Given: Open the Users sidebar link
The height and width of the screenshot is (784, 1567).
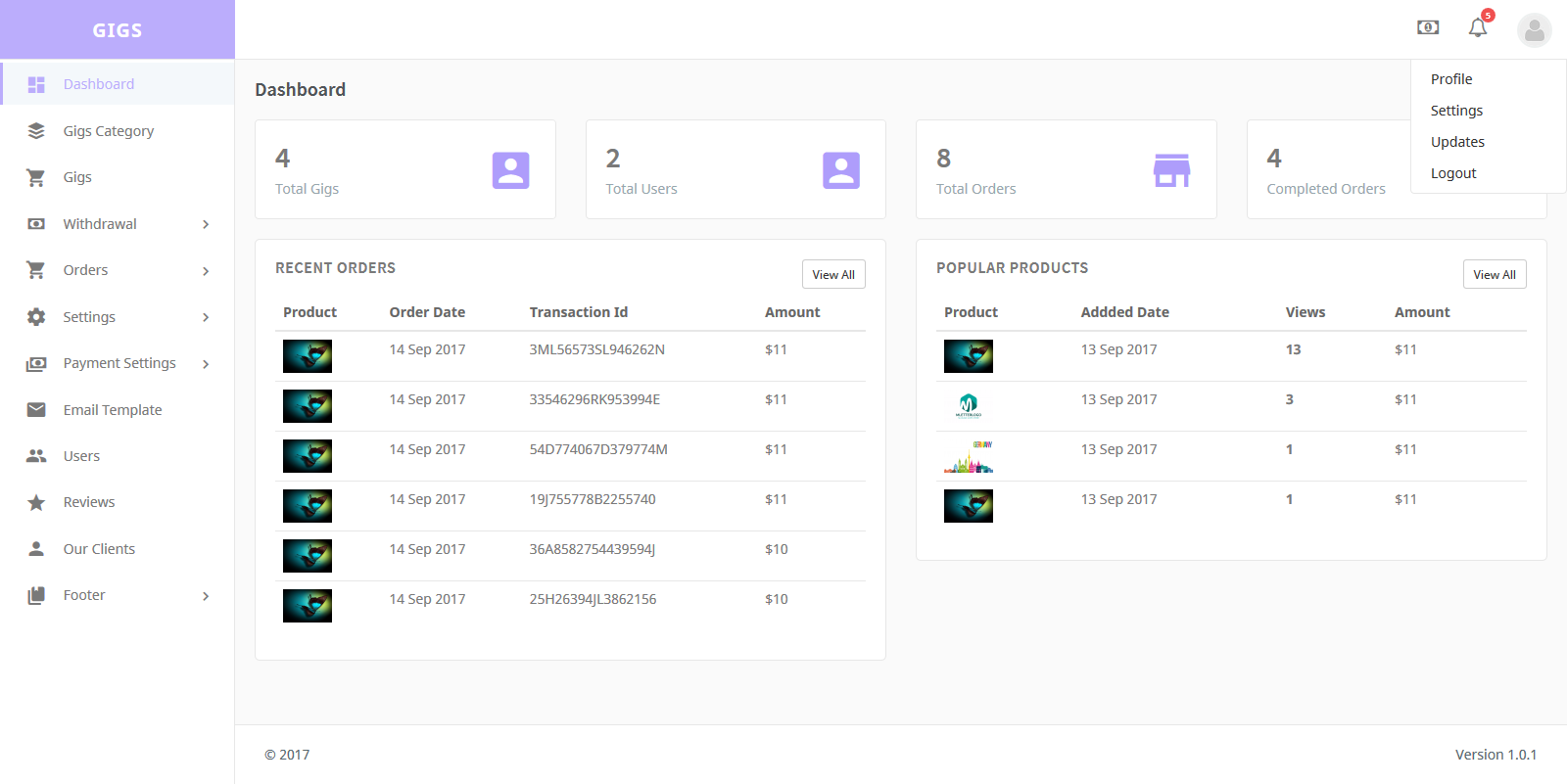Looking at the screenshot, I should point(118,456).
